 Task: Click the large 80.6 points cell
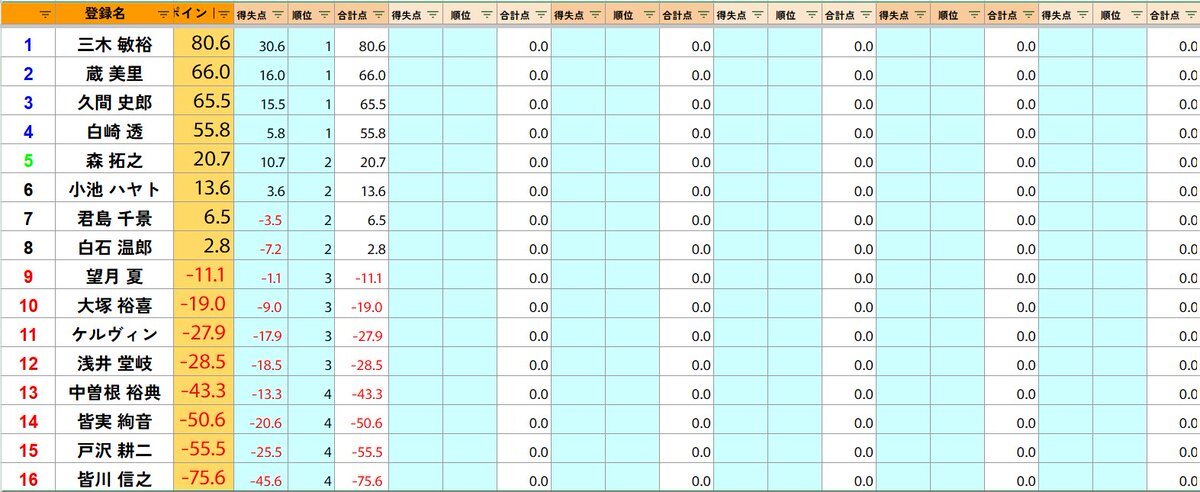[x=203, y=45]
